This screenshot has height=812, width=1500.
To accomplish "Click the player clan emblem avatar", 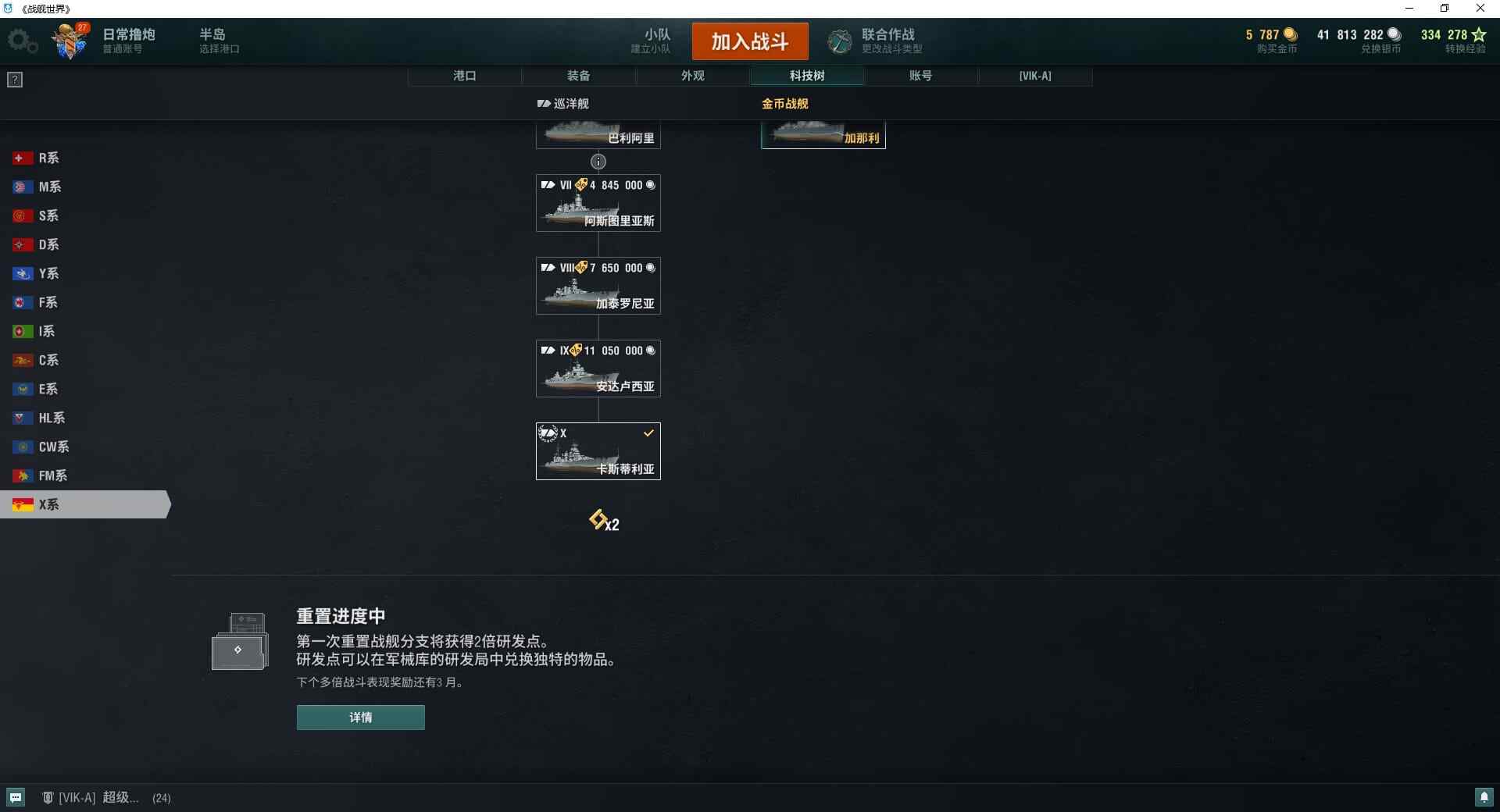I will click(x=70, y=41).
